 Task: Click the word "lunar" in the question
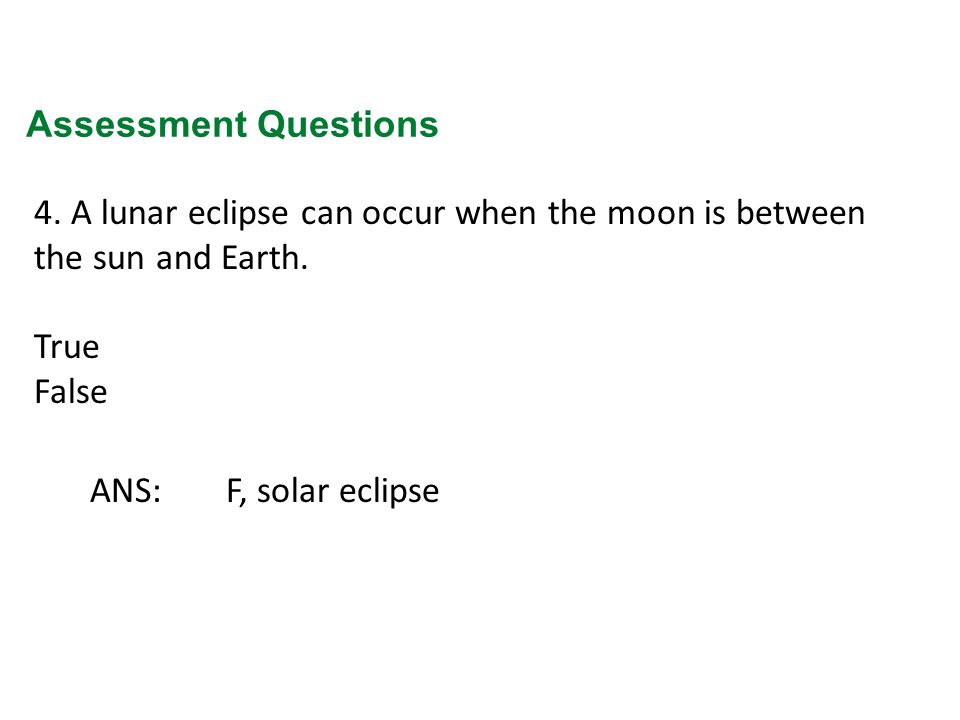[140, 213]
